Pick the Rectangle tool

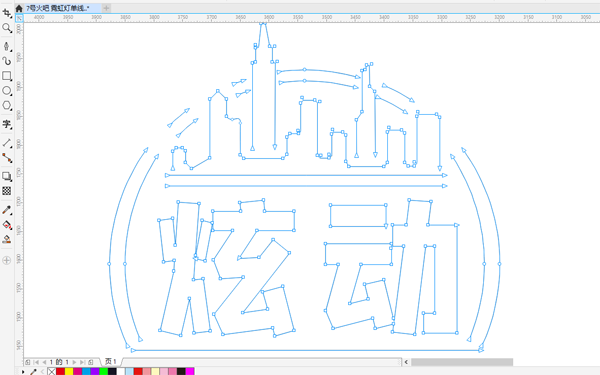[x=7, y=76]
